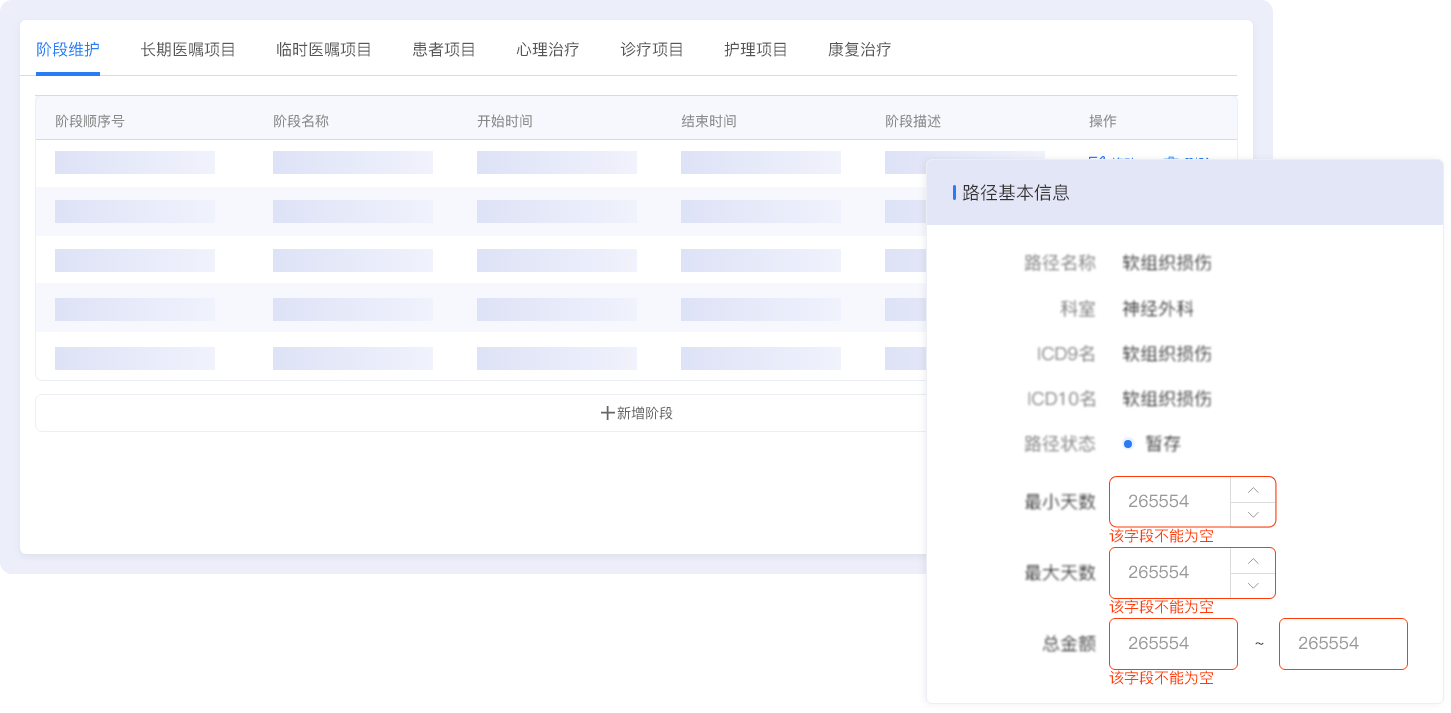Open the 心理治疗 tab
Image resolution: width=1451 pixels, height=713 pixels.
(x=548, y=50)
